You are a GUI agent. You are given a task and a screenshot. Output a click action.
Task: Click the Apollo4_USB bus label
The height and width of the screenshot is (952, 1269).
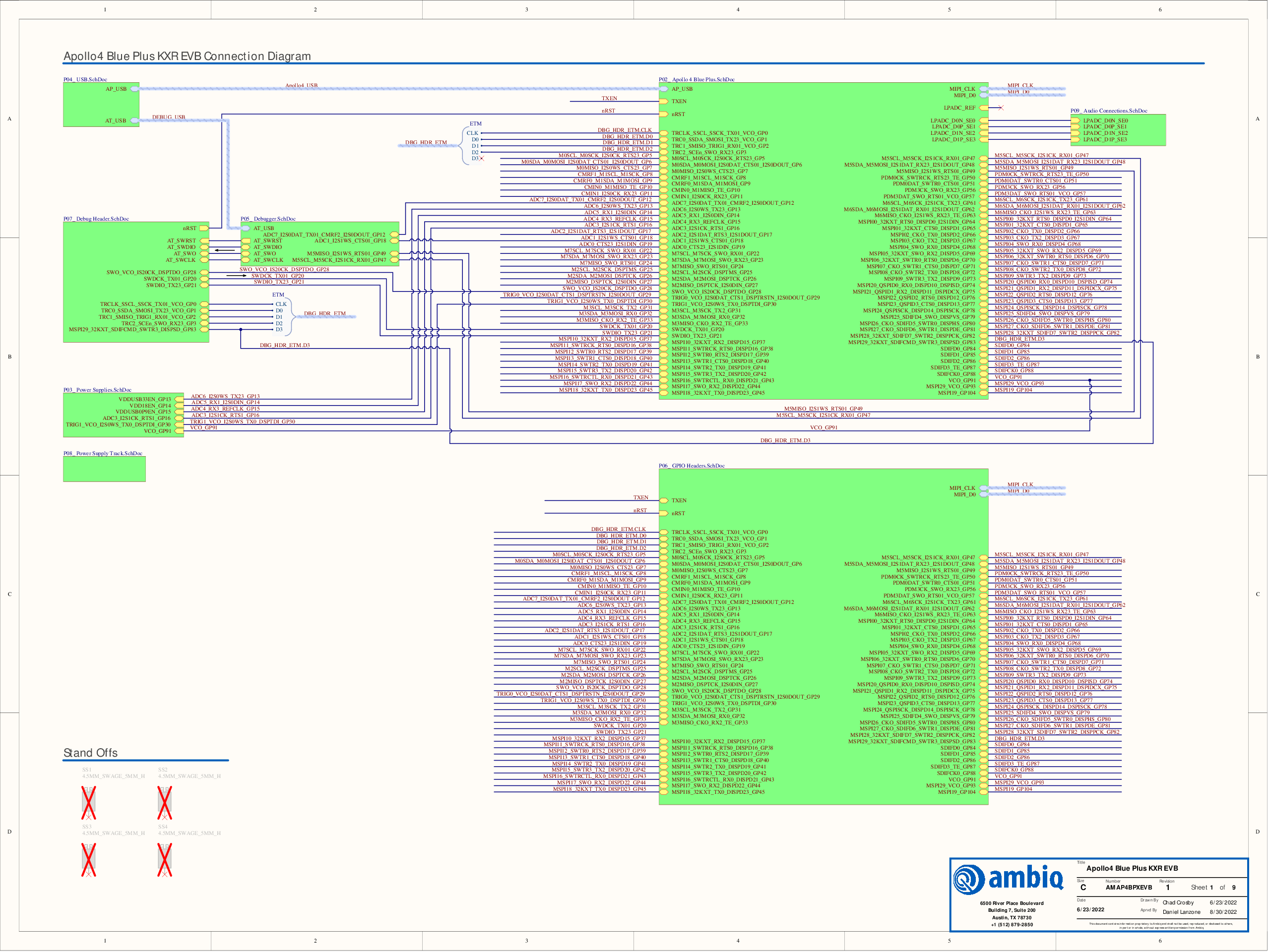click(301, 85)
